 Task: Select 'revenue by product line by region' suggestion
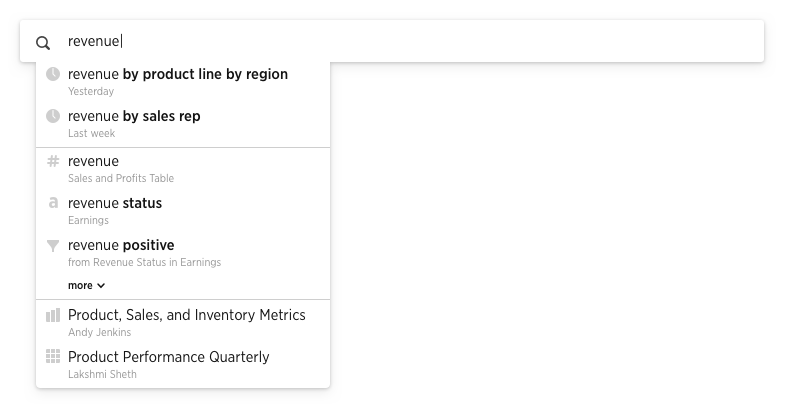[183, 82]
